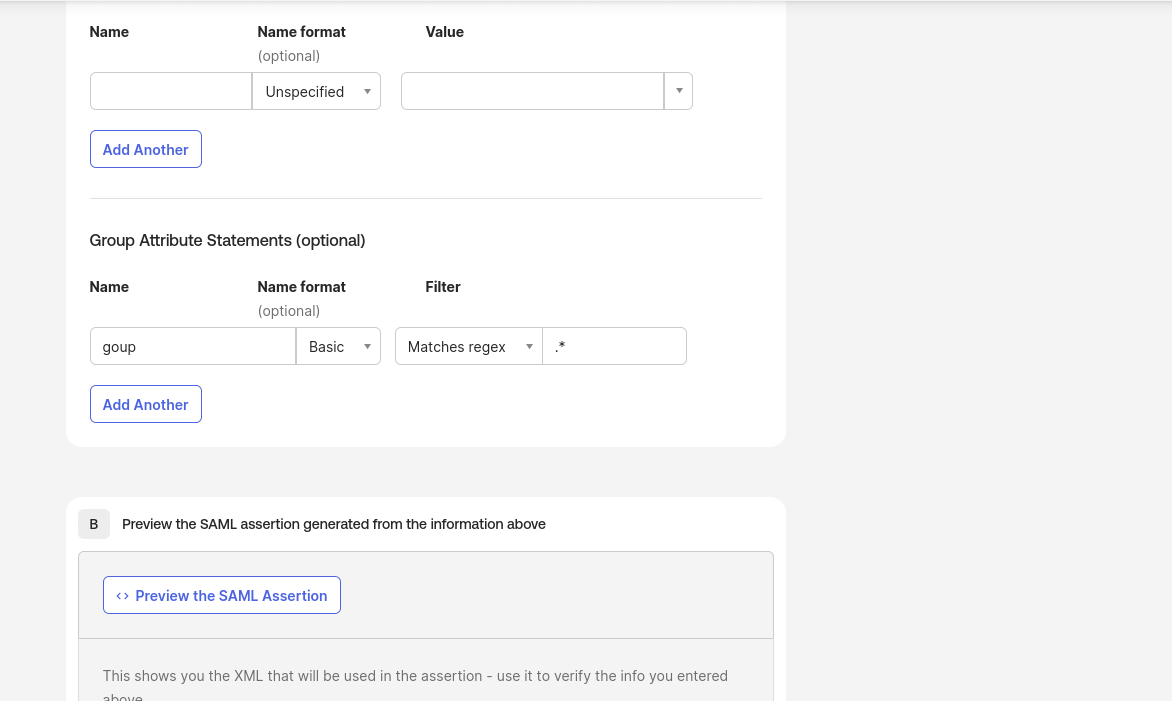Click the code icon inside the preview button
Image resolution: width=1172 pixels, height=701 pixels.
click(x=122, y=595)
